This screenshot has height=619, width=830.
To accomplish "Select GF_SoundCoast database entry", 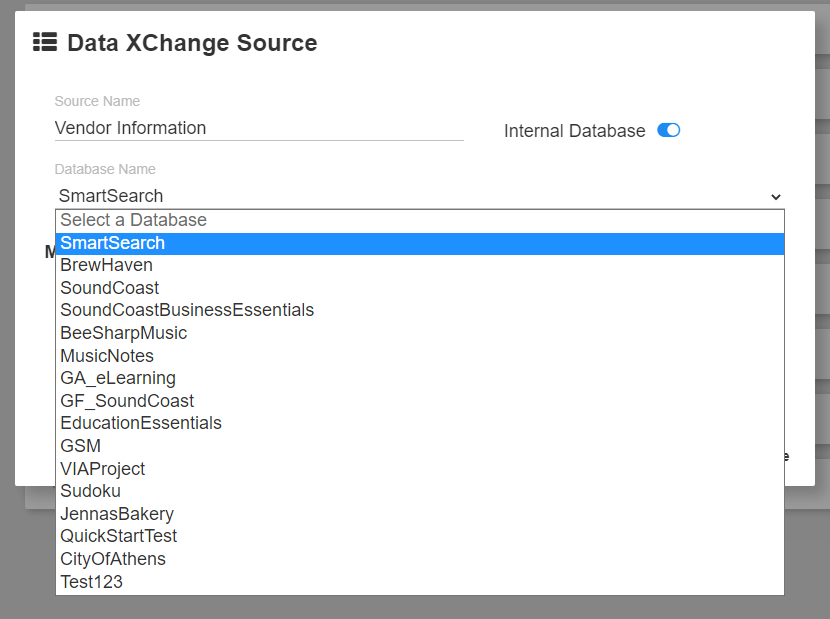I will pyautogui.click(x=127, y=401).
